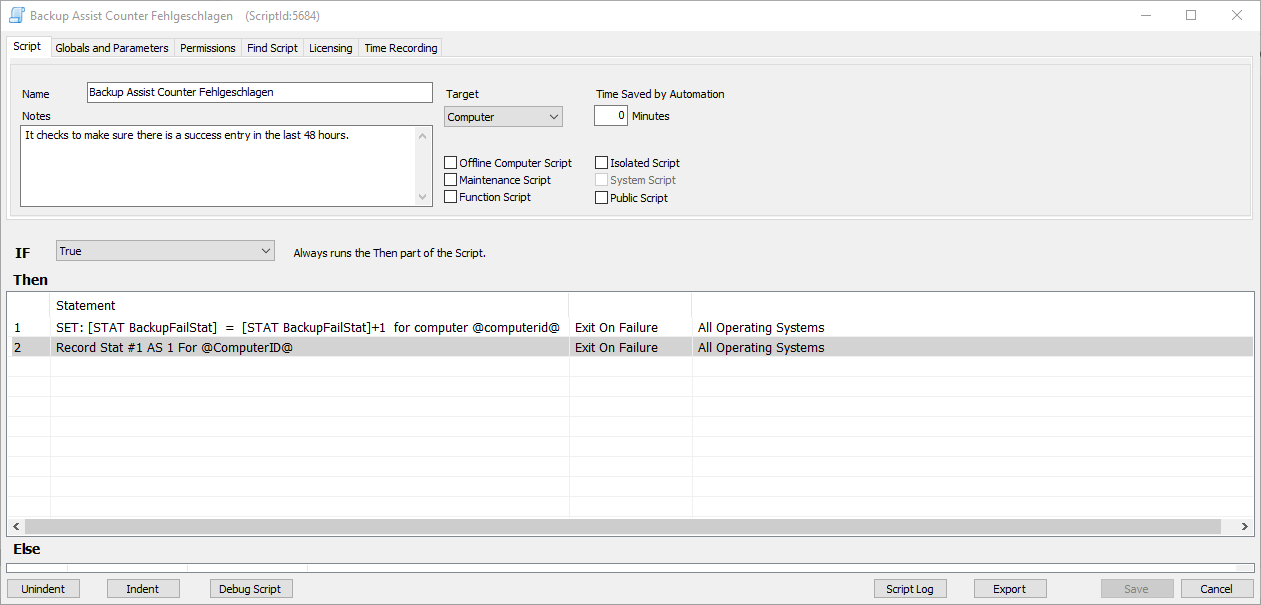Image resolution: width=1261 pixels, height=605 pixels.
Task: Open the Script Log
Action: pos(909,589)
